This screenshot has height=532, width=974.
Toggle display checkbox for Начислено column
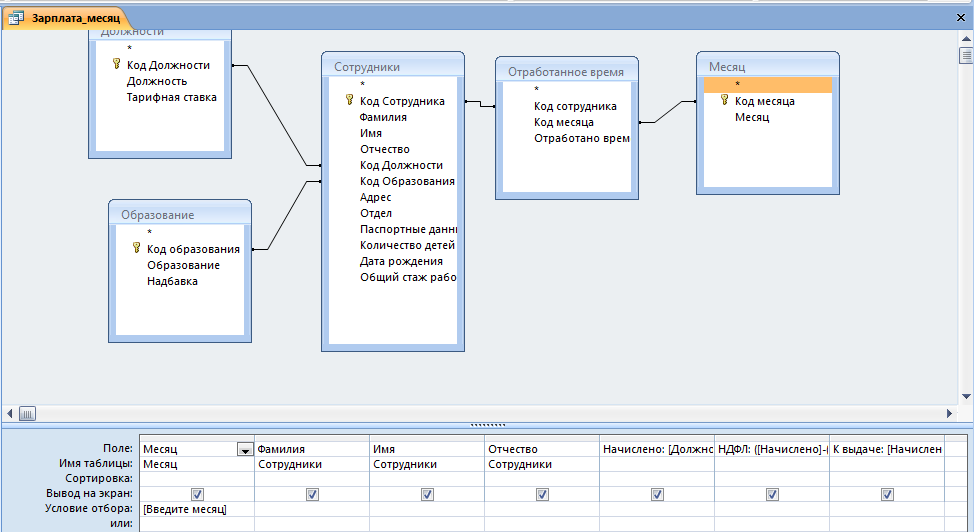[657, 494]
